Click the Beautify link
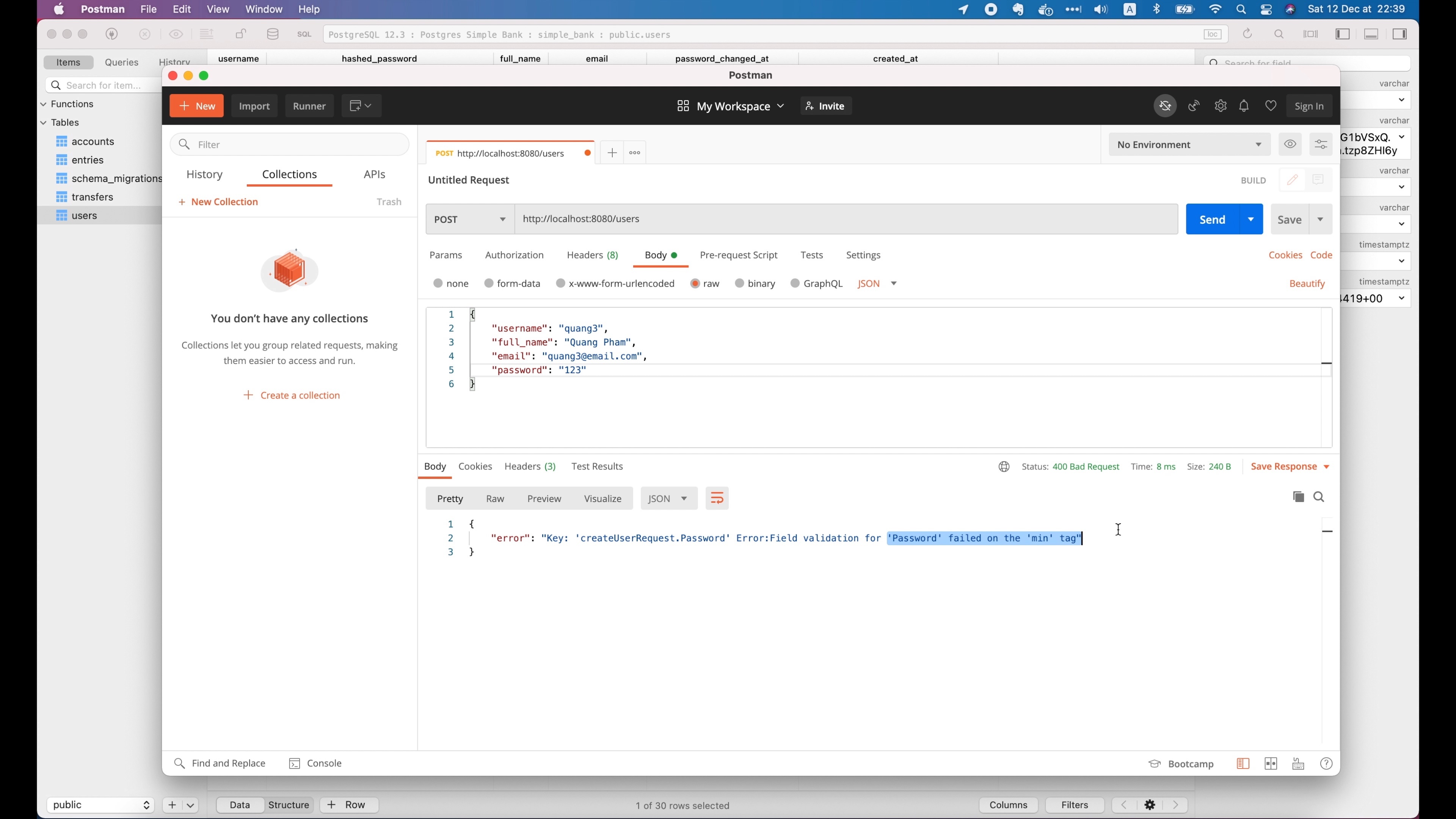 coord(1307,283)
